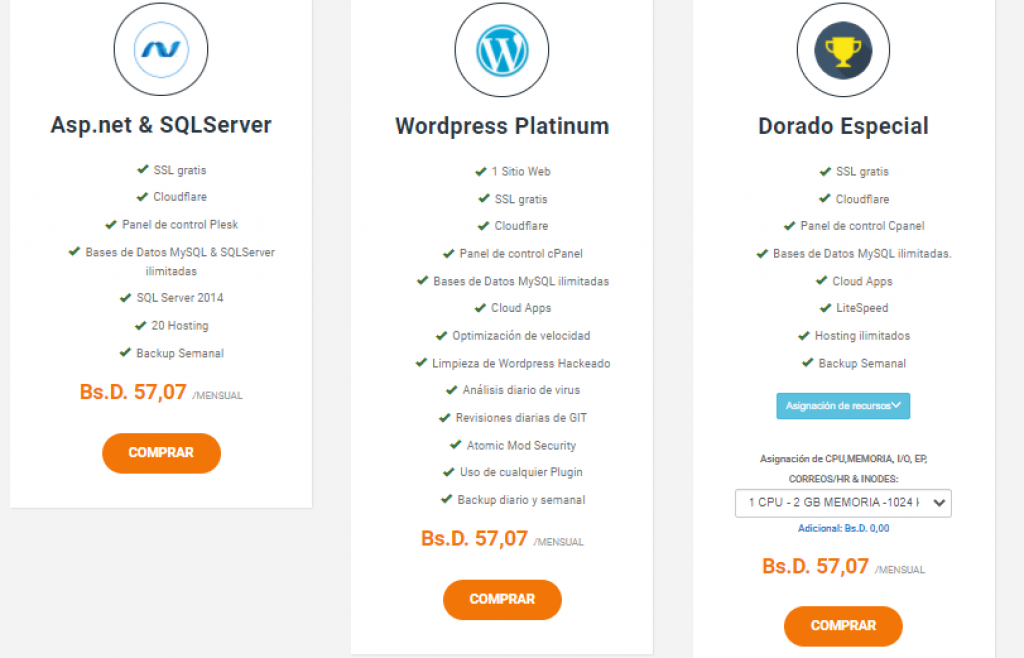Image resolution: width=1024 pixels, height=658 pixels.
Task: Click the checkmark beside 1 Sitio Web
Action: click(x=481, y=172)
